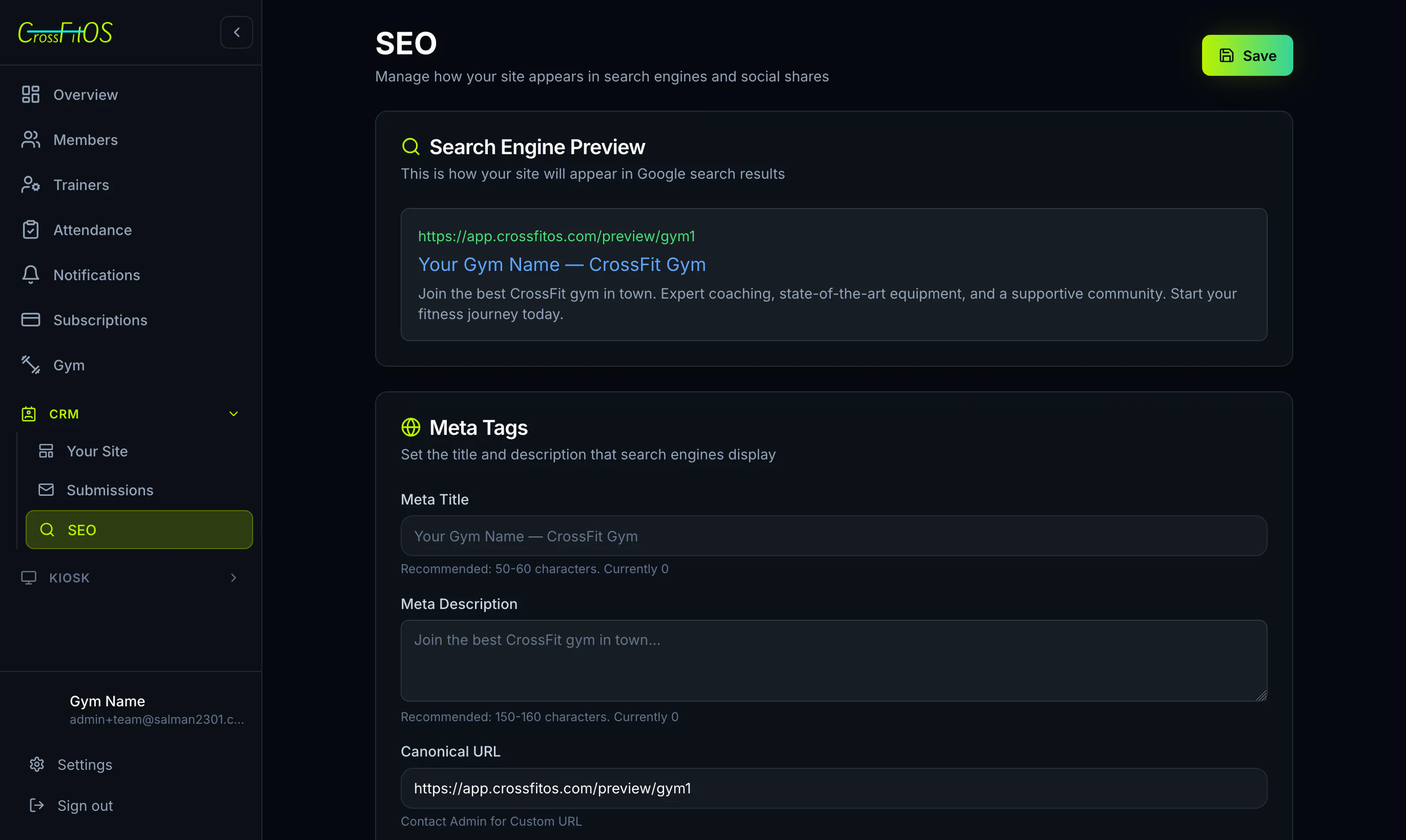Click the preview URL link
This screenshot has width=1406, height=840.
click(556, 236)
